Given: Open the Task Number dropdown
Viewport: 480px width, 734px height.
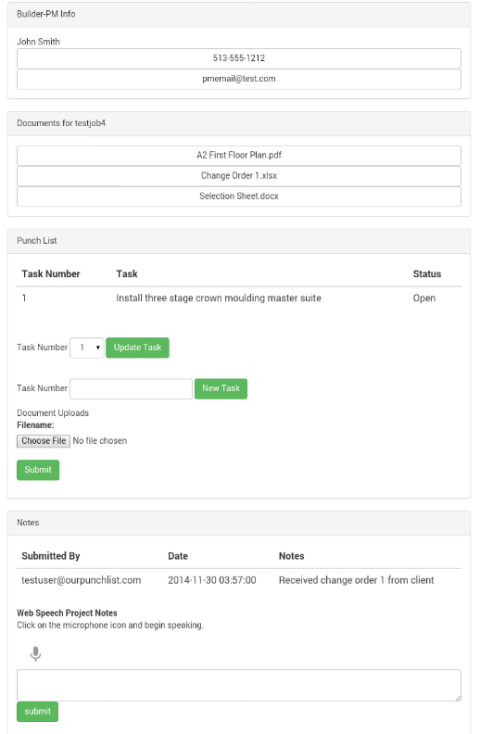Looking at the screenshot, I should pos(87,348).
